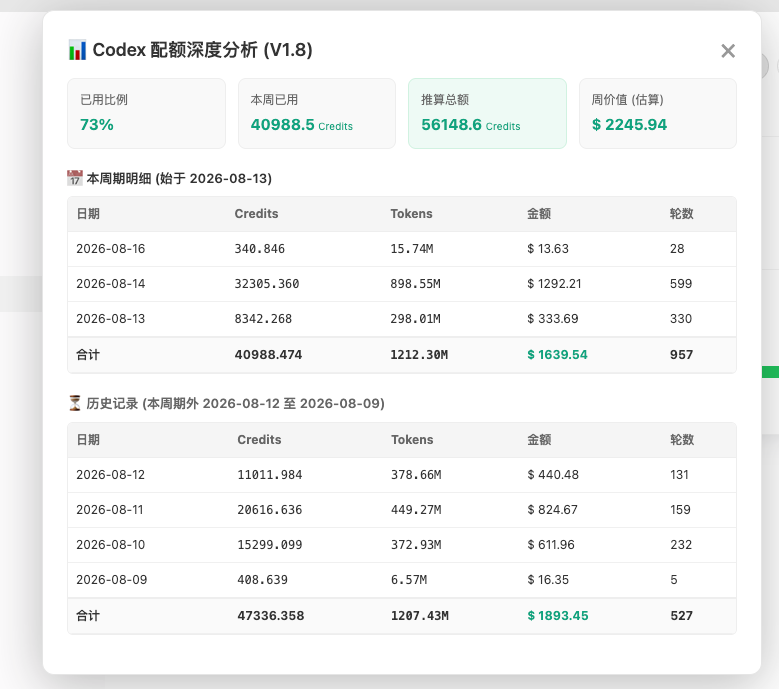Click the amount $ 333.69
Image resolution: width=779 pixels, height=689 pixels.
[x=553, y=318]
